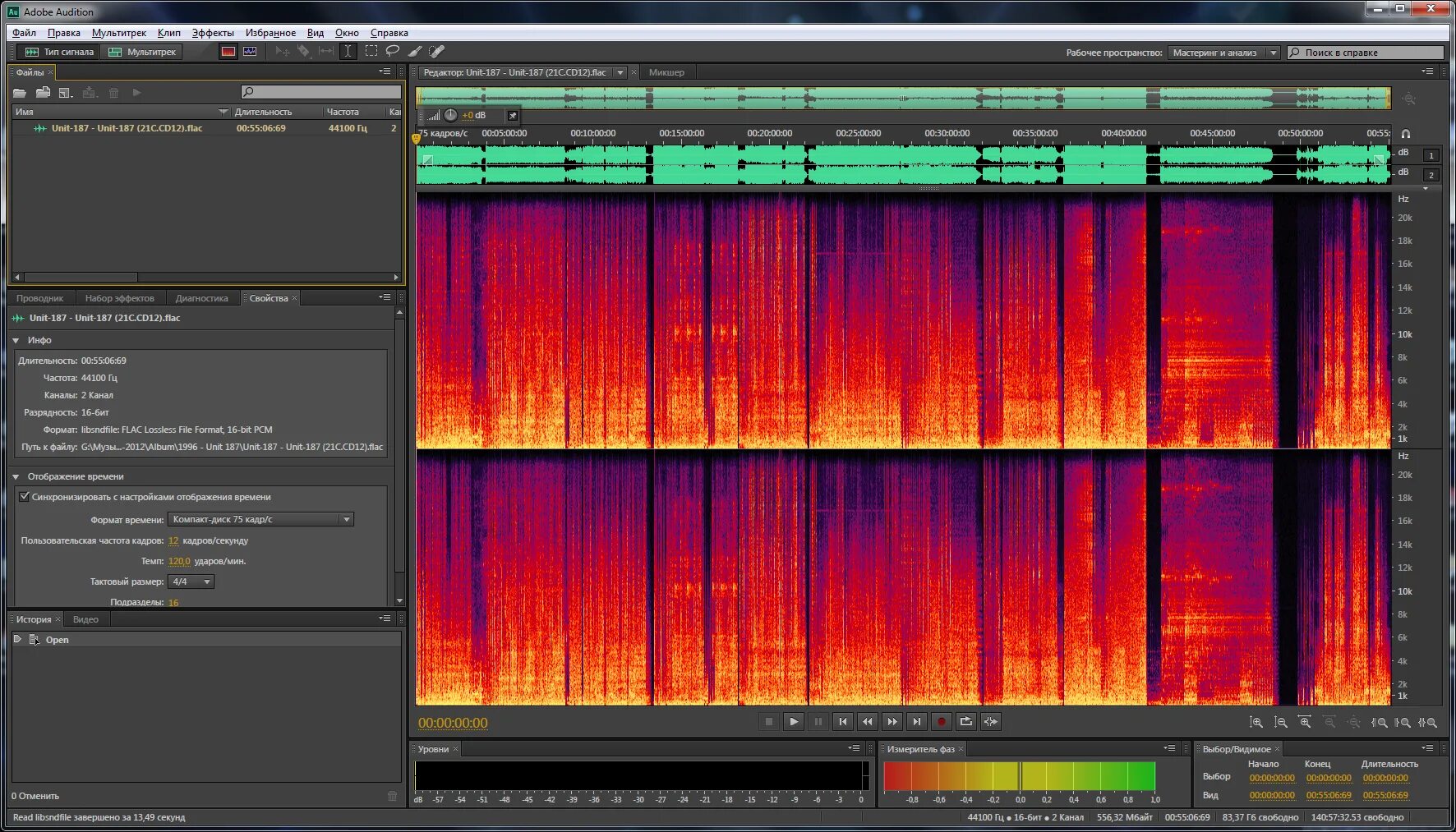This screenshot has height=832, width=1456.
Task: Switch to Multitrack view
Action: click(142, 52)
